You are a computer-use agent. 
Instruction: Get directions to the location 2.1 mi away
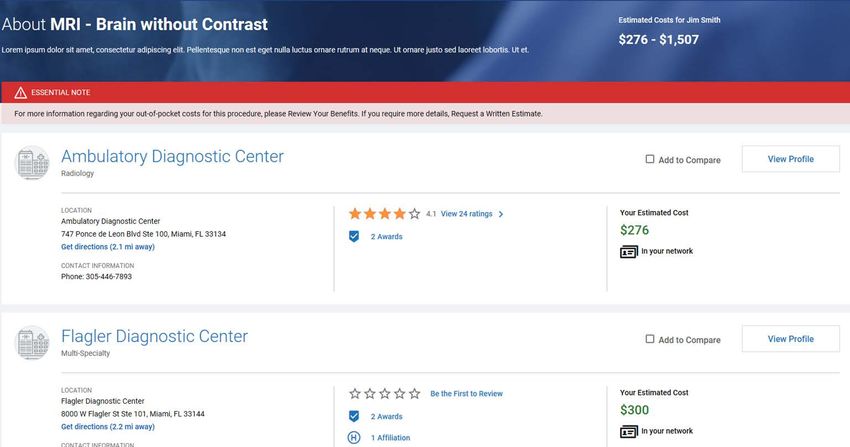tap(108, 247)
